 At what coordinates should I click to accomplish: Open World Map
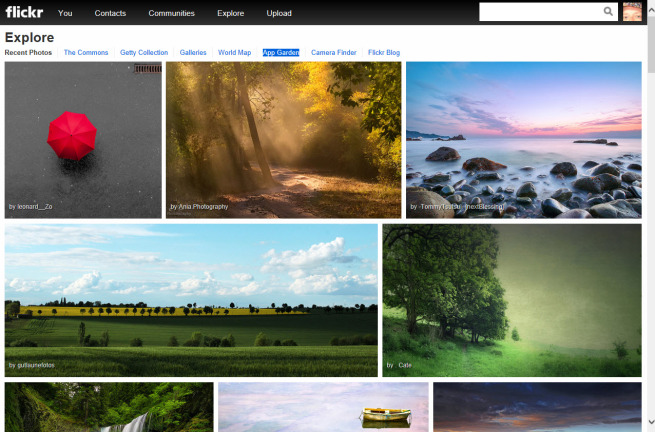coord(235,52)
